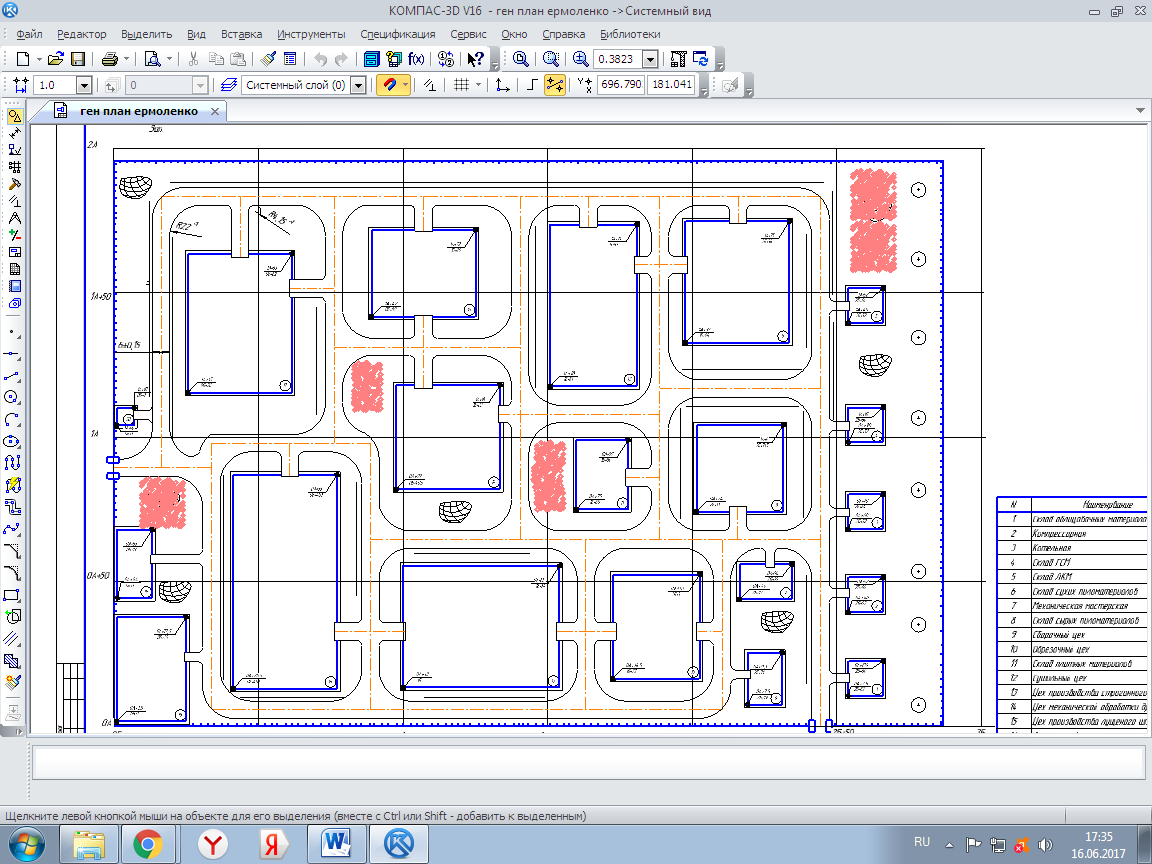This screenshot has width=1152, height=864.
Task: Print the drawing using the printer icon
Action: pyautogui.click(x=110, y=59)
